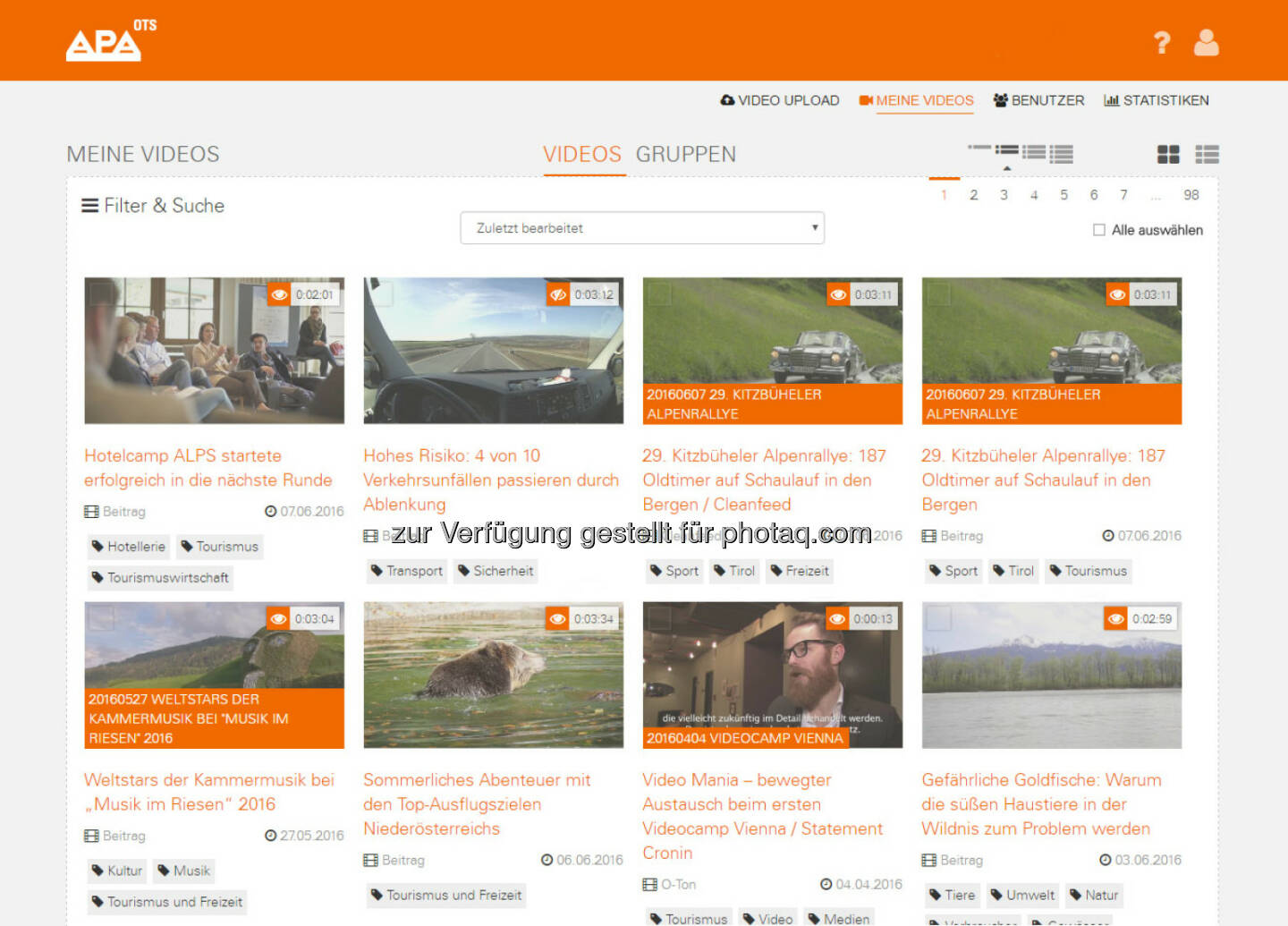The image size is (1288, 926).
Task: Check the Alle auswählen checkbox
Action: (1098, 230)
